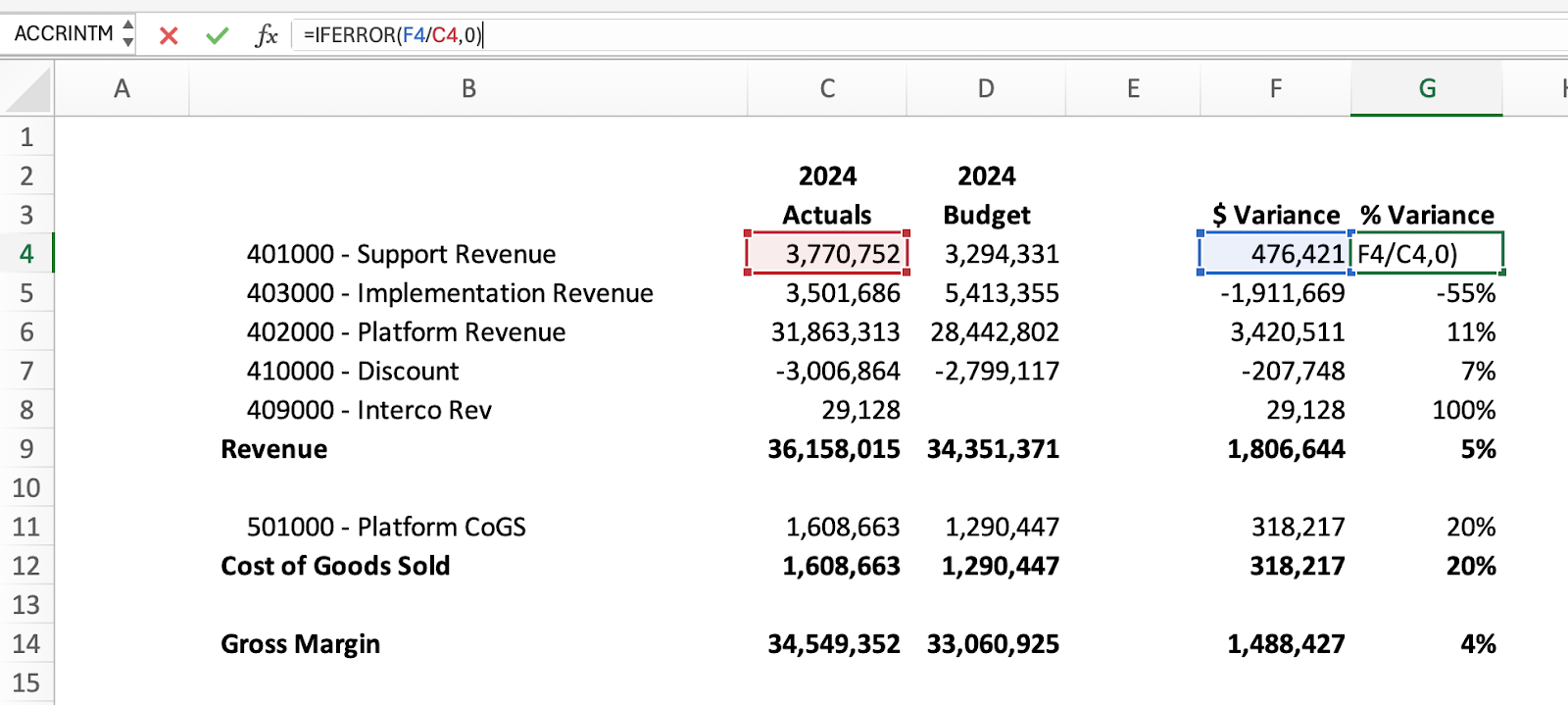Click the '409000 - Interco Rev' cell

point(368,410)
